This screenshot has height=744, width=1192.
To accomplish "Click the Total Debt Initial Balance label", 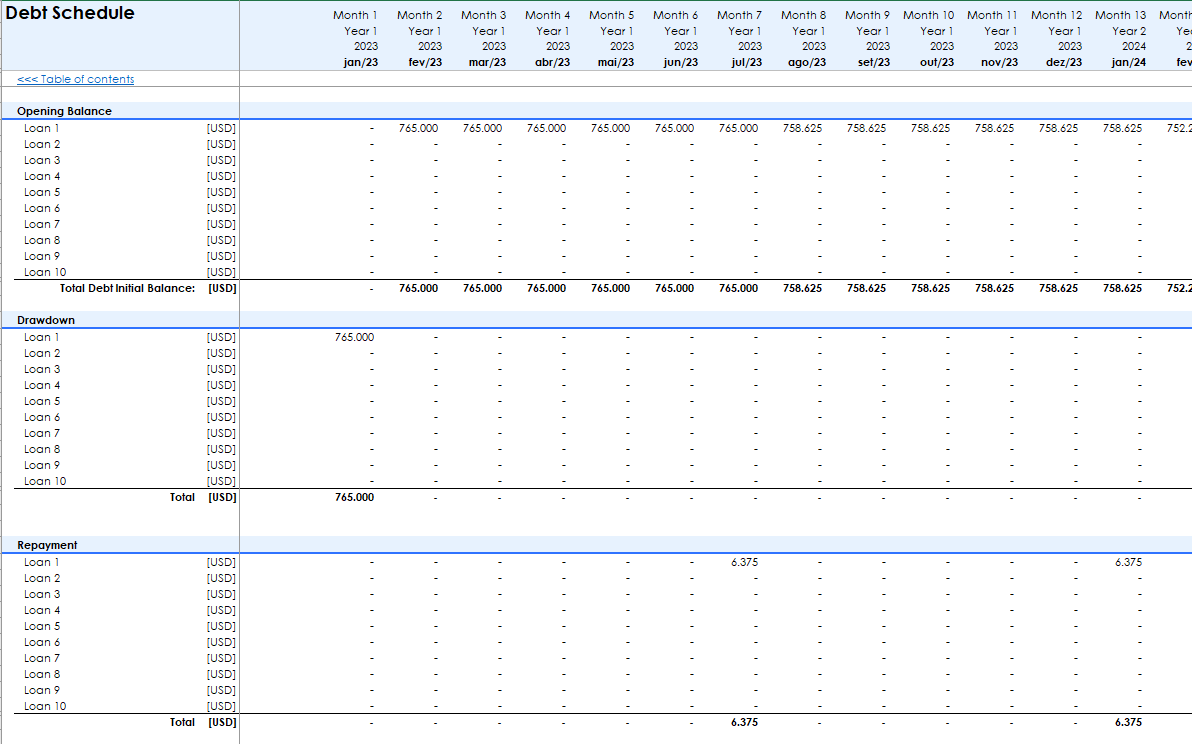I will point(127,288).
